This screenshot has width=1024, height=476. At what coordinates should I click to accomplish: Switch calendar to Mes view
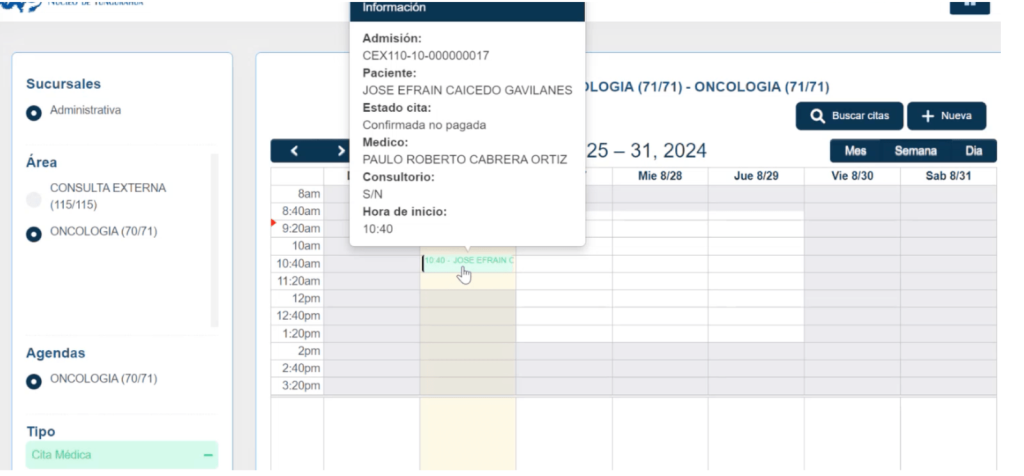tap(855, 151)
